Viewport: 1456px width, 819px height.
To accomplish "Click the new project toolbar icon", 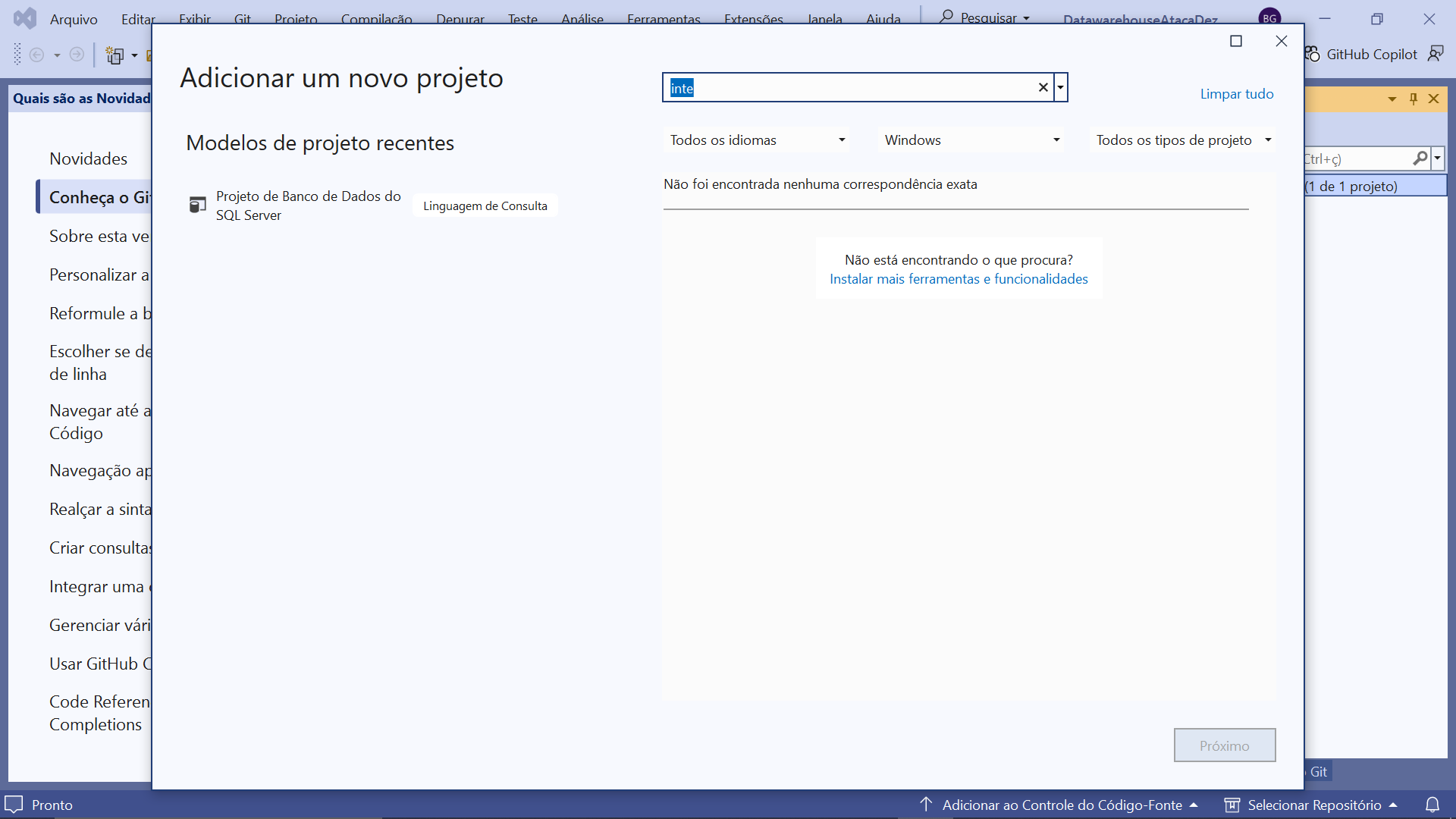I will point(115,55).
